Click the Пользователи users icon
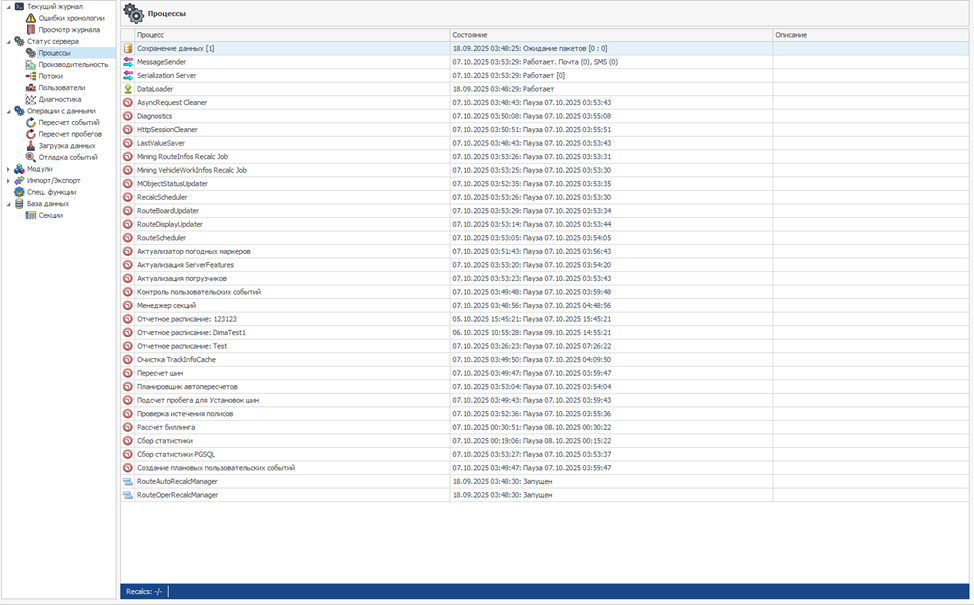974x605 pixels. click(x=30, y=88)
